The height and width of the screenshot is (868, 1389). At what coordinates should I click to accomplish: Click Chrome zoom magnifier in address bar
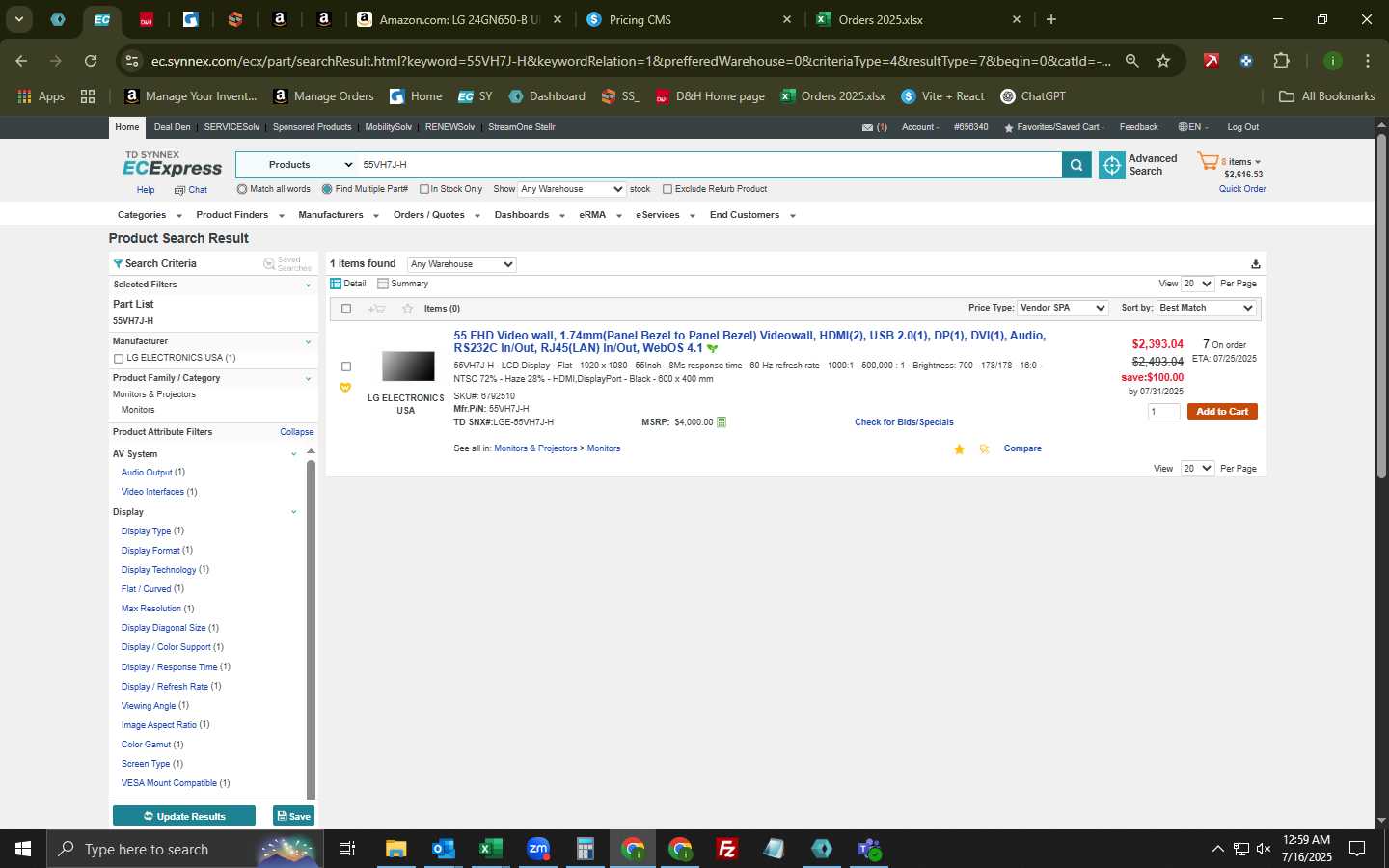[x=1132, y=61]
